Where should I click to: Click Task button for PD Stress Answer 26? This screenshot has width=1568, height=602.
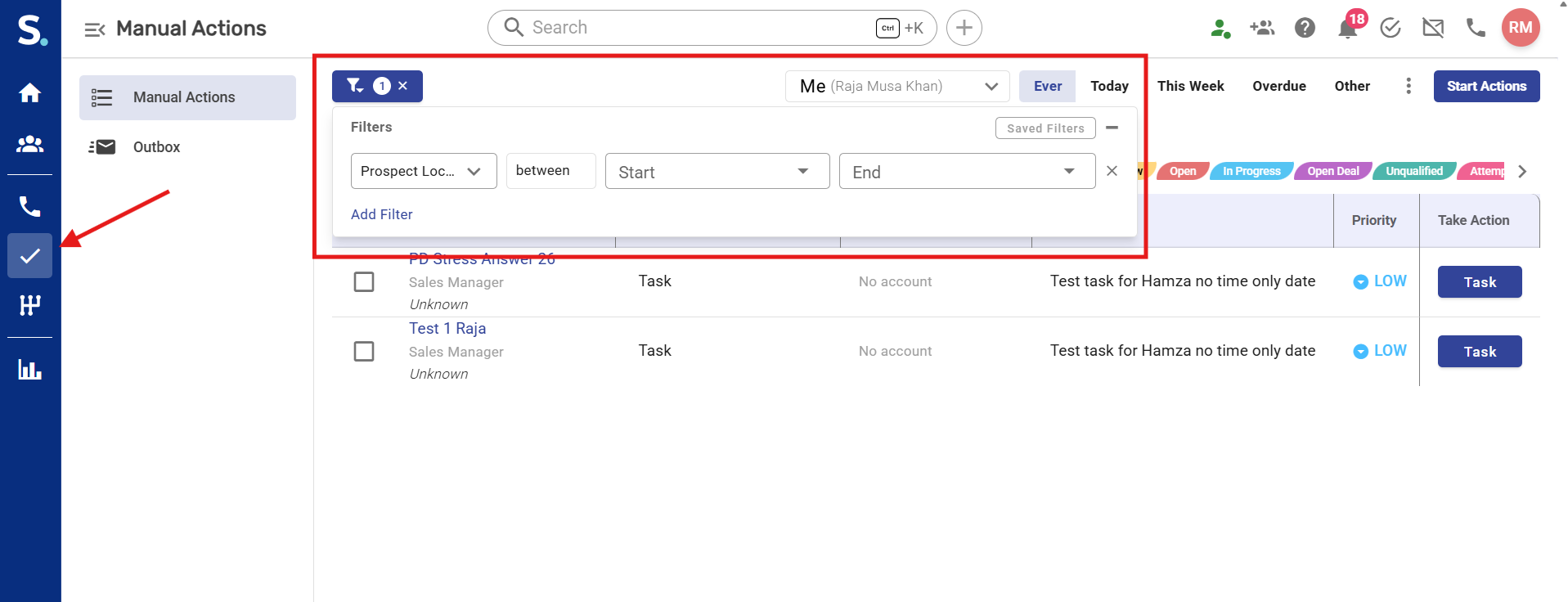point(1480,282)
